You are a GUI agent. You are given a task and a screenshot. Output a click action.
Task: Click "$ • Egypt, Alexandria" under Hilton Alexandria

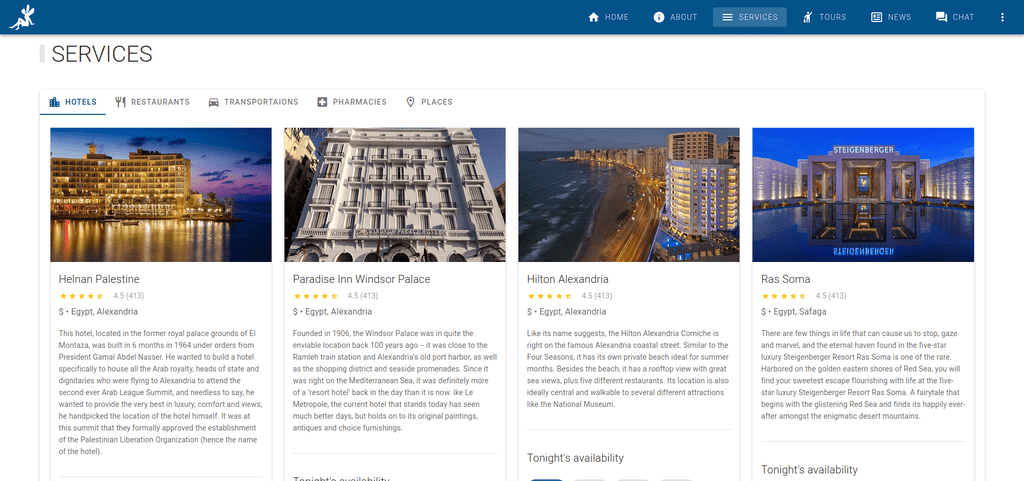pyautogui.click(x=566, y=312)
